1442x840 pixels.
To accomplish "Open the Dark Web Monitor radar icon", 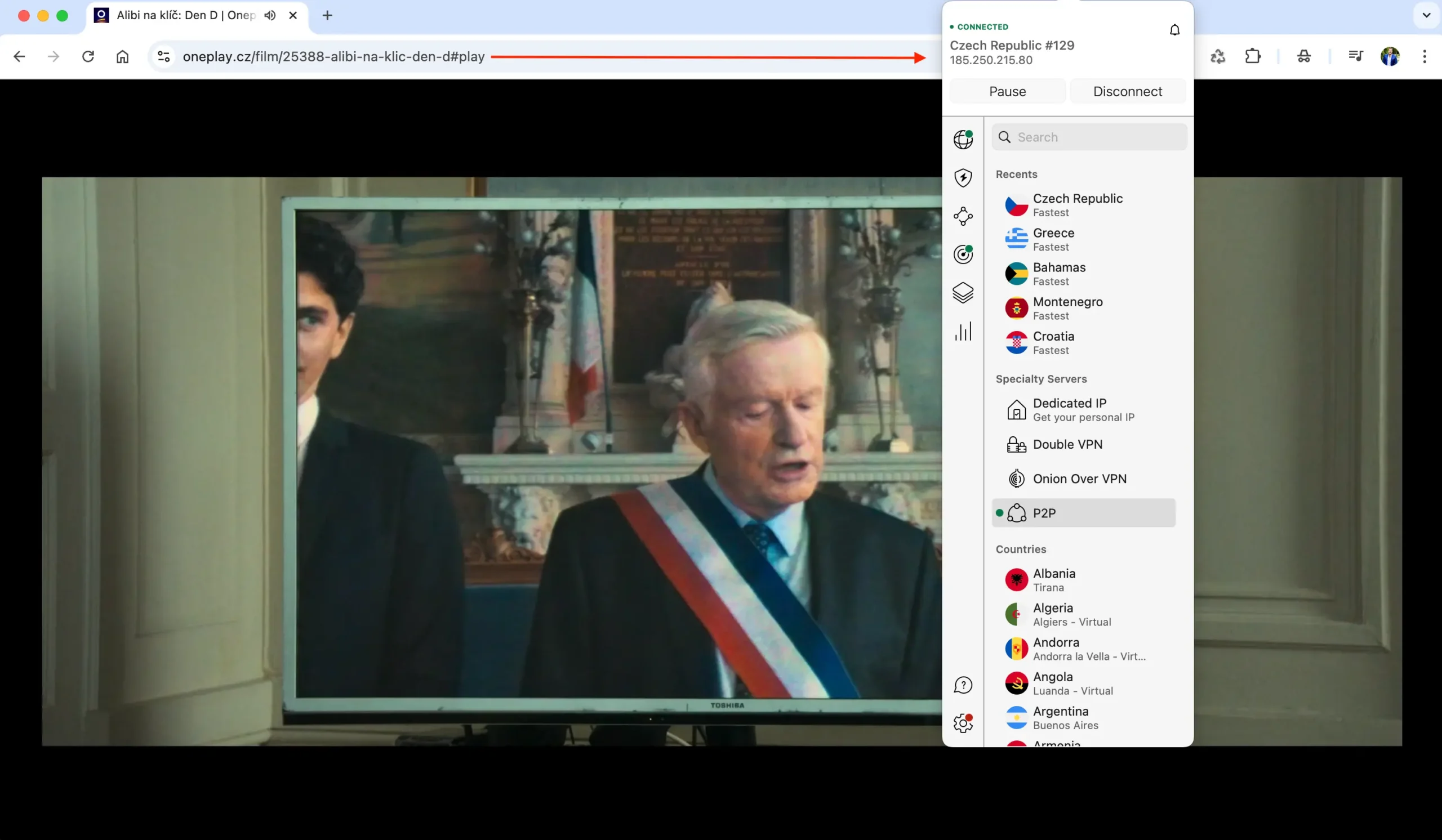I will coord(963,254).
